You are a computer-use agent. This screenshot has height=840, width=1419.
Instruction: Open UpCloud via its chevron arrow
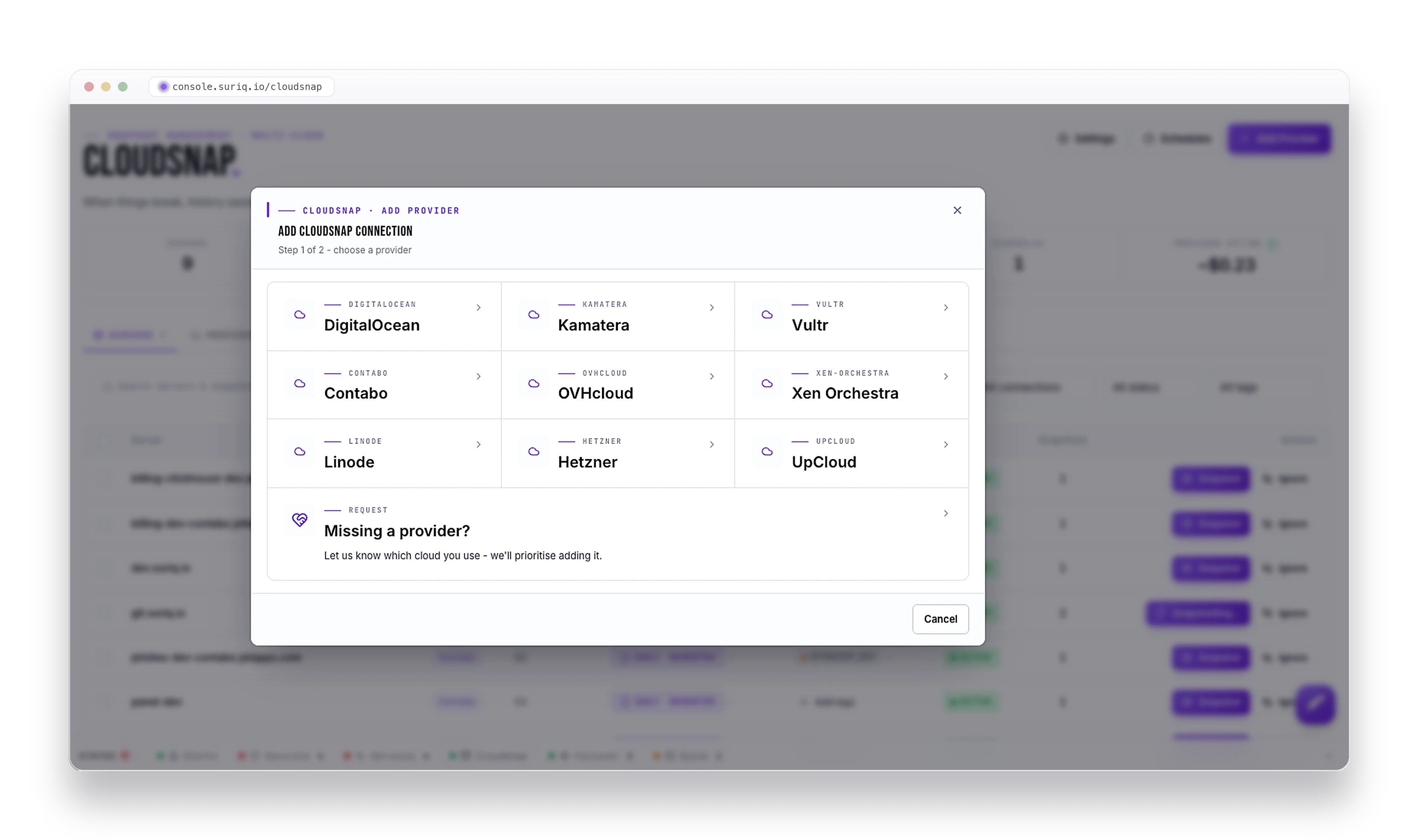[946, 445]
